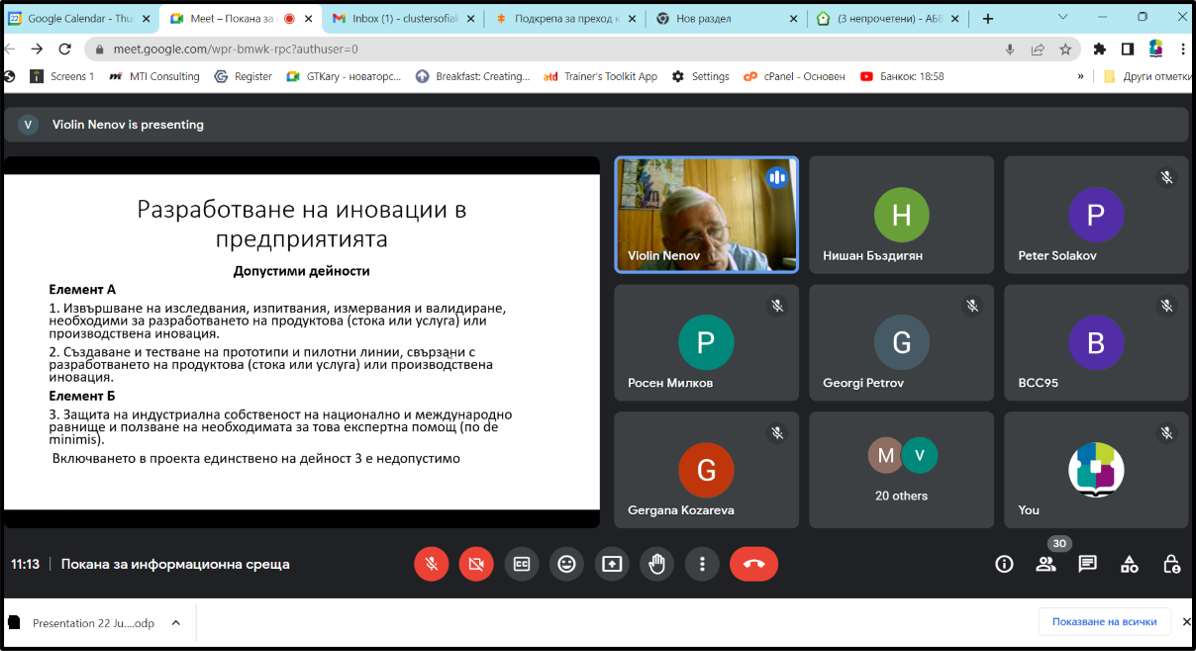The image size is (1196, 651).
Task: Switch to the Подкрепа за преход tab
Action: click(565, 18)
